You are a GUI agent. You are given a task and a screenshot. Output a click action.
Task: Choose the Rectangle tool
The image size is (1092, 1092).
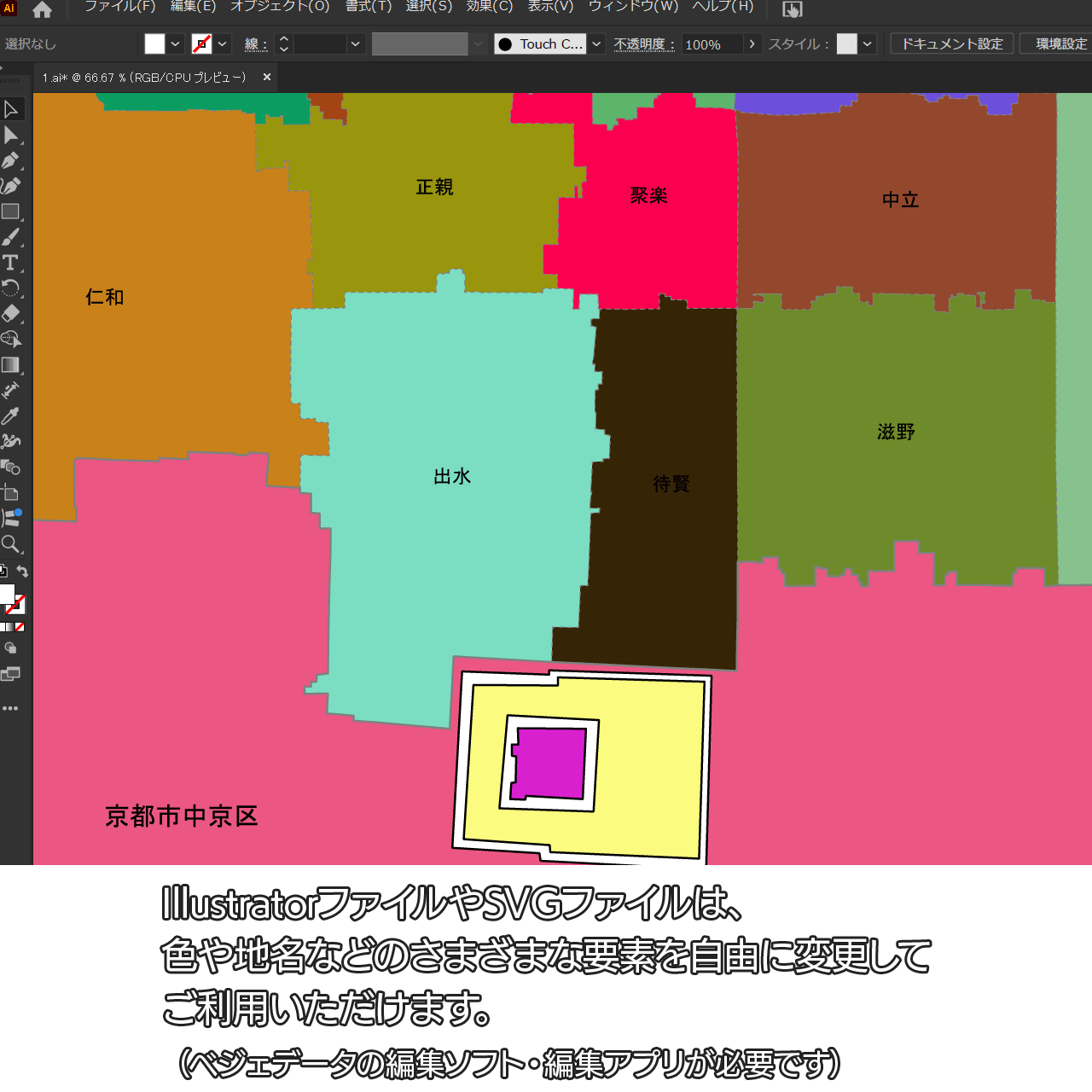point(11,212)
